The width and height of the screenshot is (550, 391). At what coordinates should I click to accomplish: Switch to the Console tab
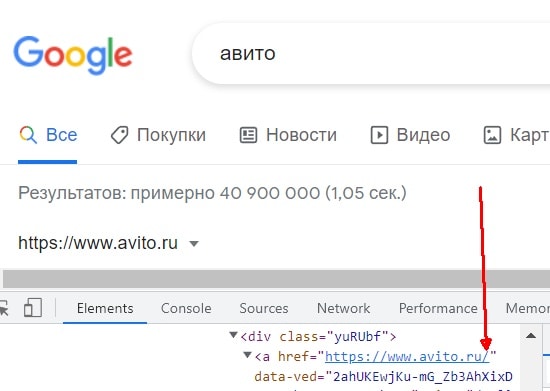[186, 309]
